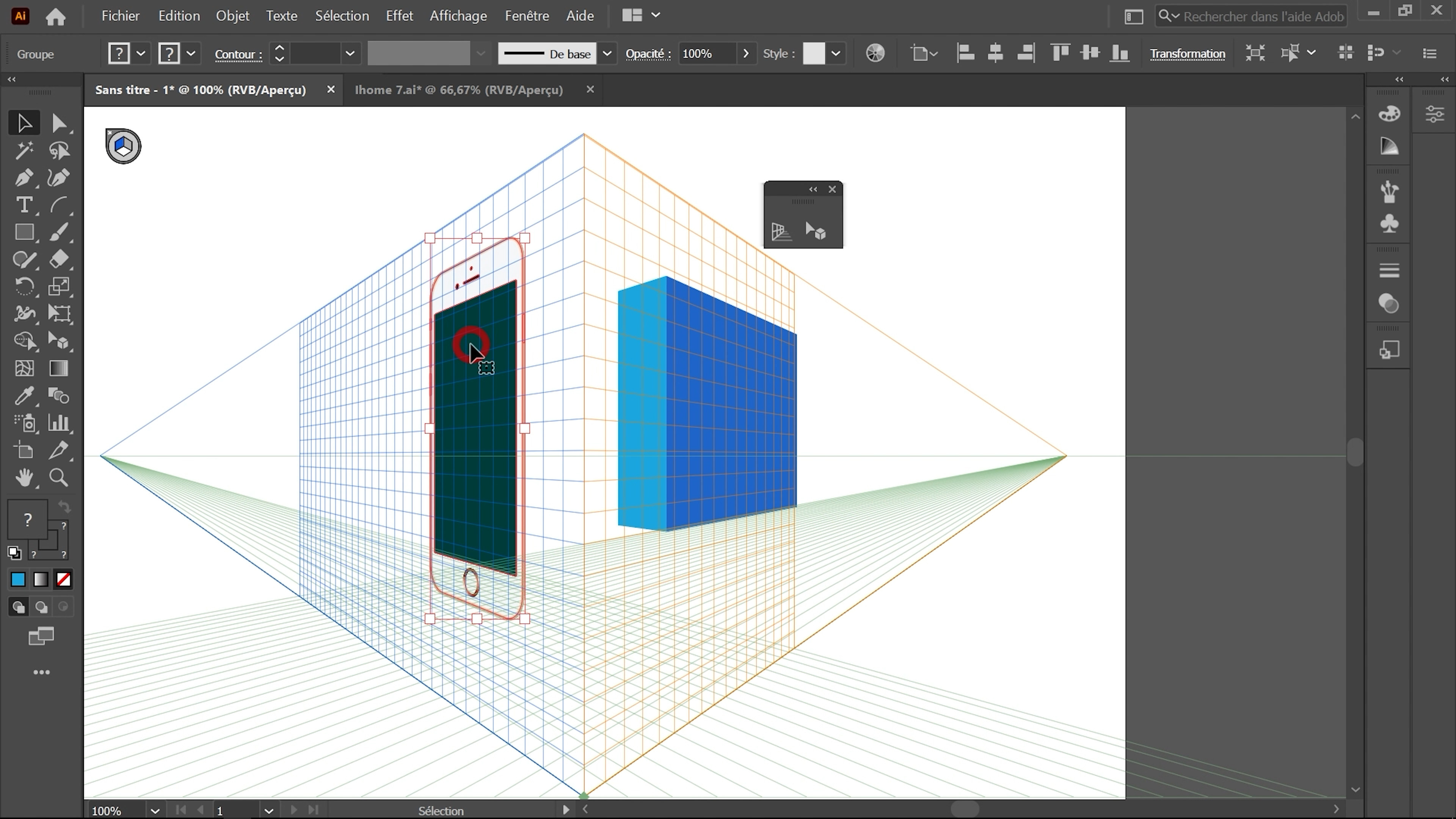Select the Warp tool

pos(24,314)
